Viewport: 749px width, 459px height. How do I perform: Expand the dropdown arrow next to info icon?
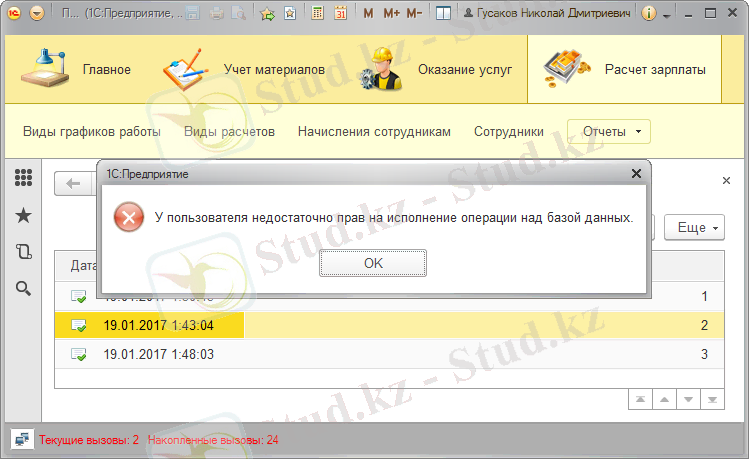[667, 15]
